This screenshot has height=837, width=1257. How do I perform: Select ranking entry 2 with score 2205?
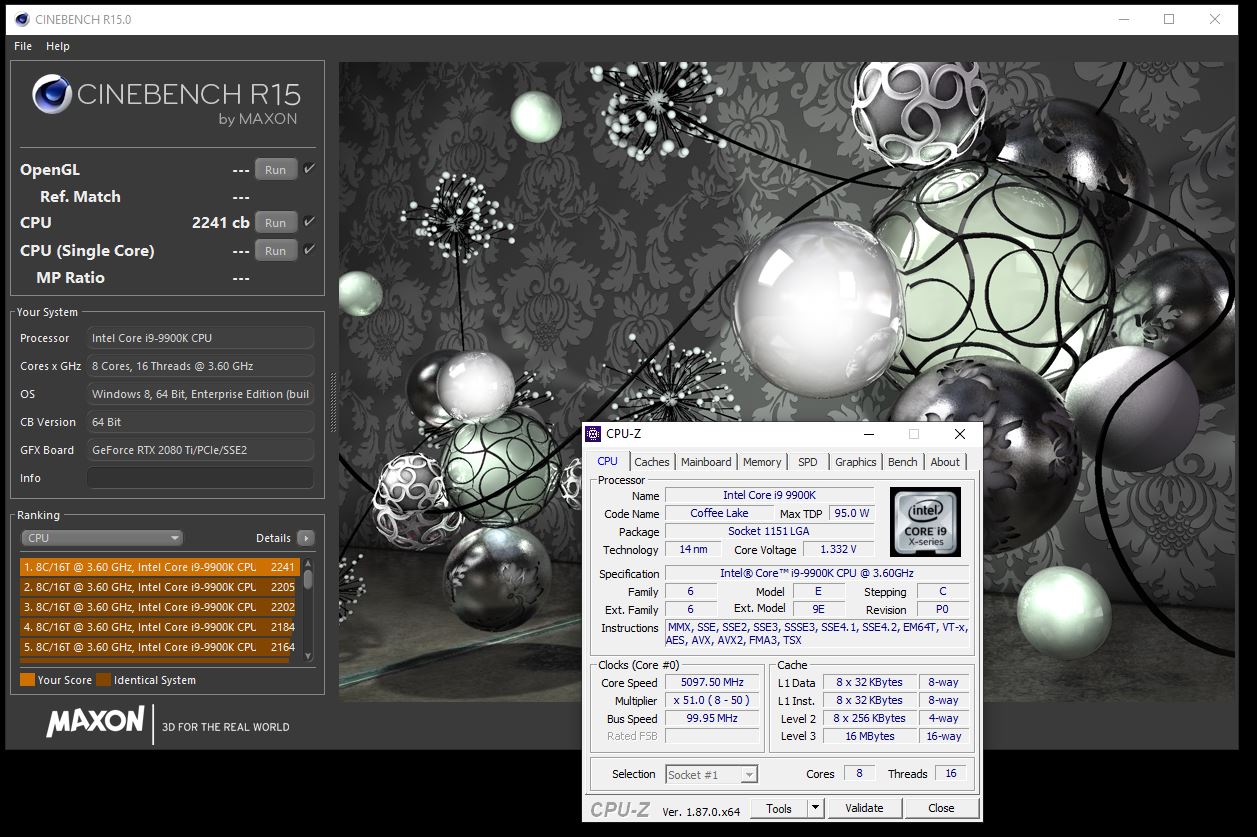point(159,587)
